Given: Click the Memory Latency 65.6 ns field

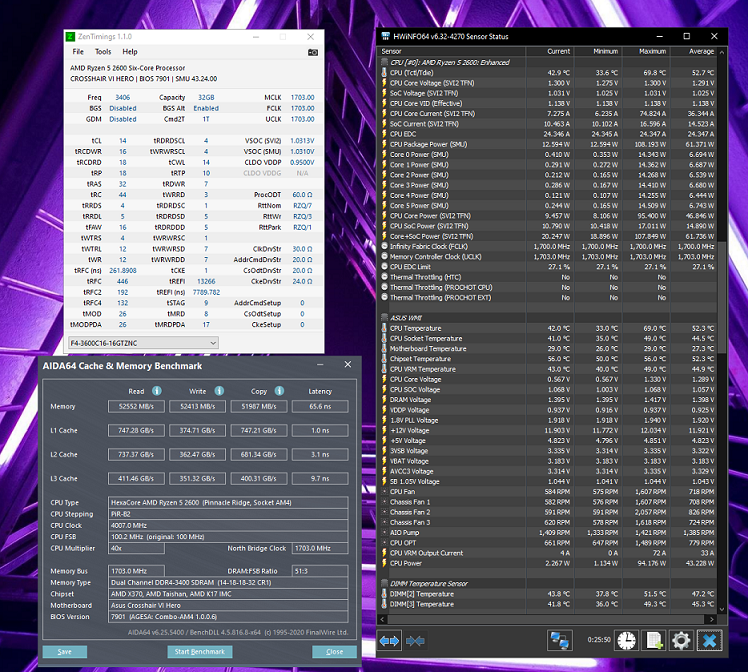Looking at the screenshot, I should 320,406.
